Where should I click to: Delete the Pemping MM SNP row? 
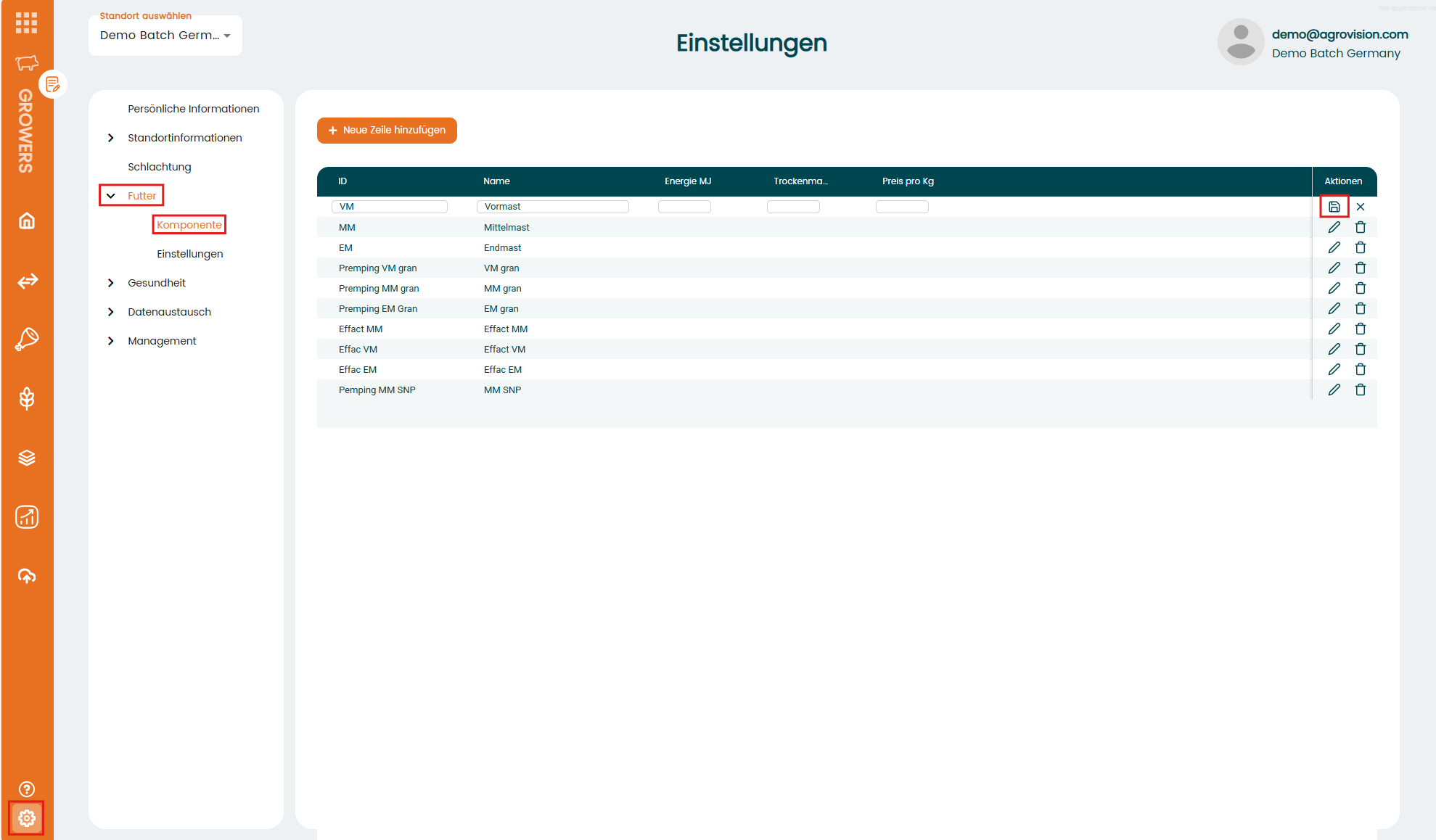[x=1361, y=390]
